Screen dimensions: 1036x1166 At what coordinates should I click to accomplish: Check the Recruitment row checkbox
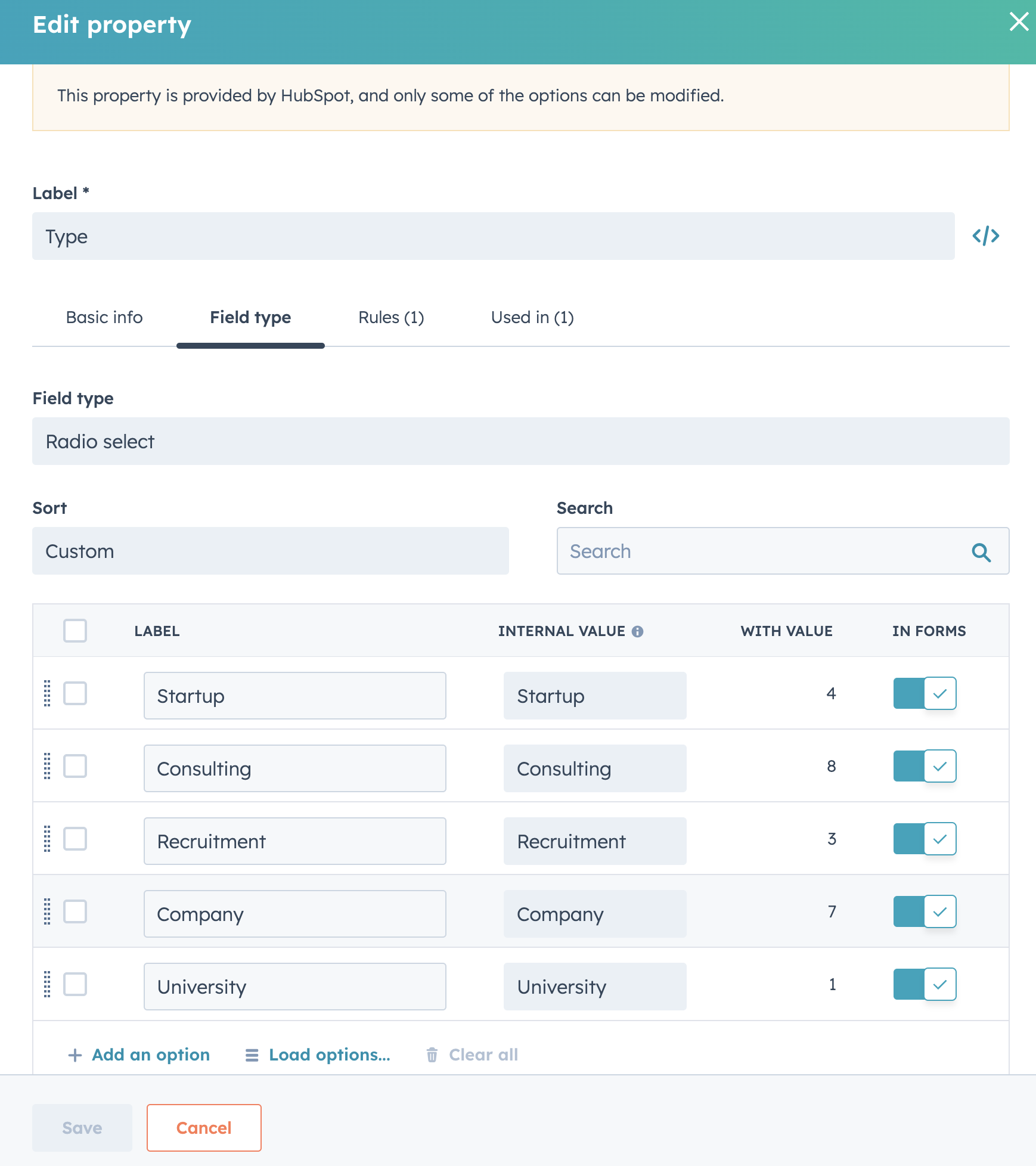pyautogui.click(x=75, y=839)
